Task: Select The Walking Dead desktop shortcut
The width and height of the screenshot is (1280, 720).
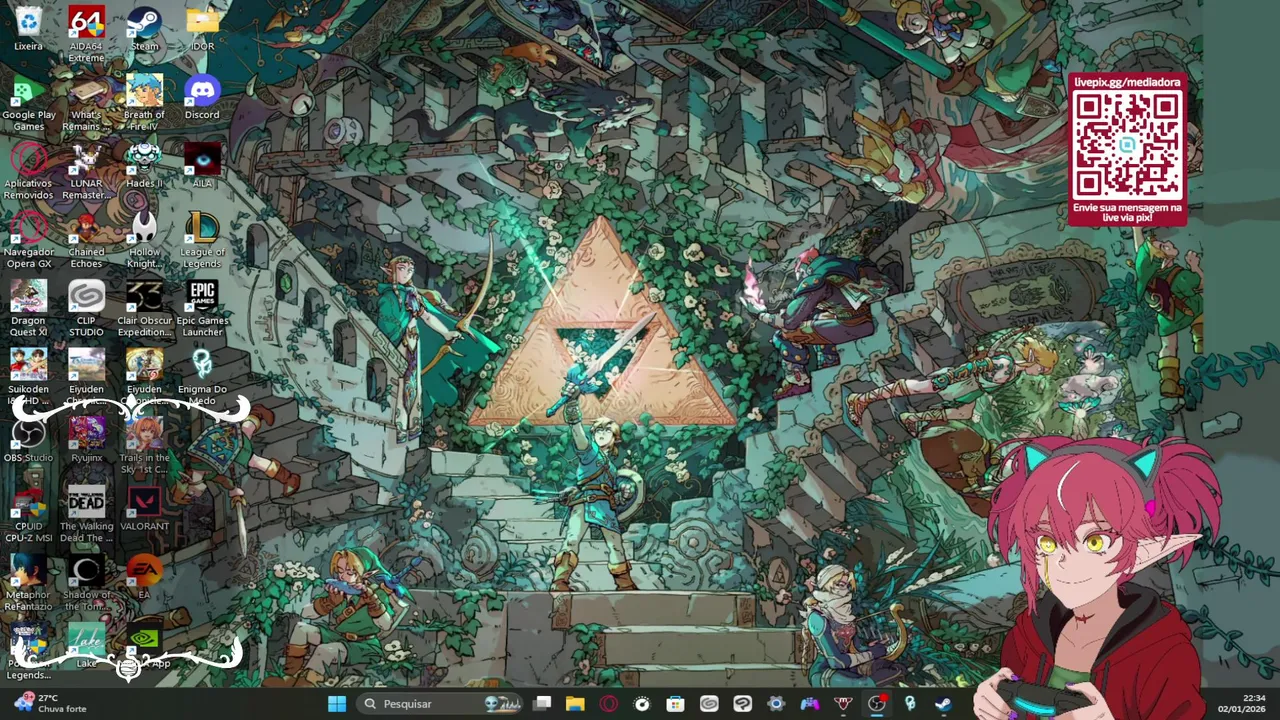Action: pos(86,515)
